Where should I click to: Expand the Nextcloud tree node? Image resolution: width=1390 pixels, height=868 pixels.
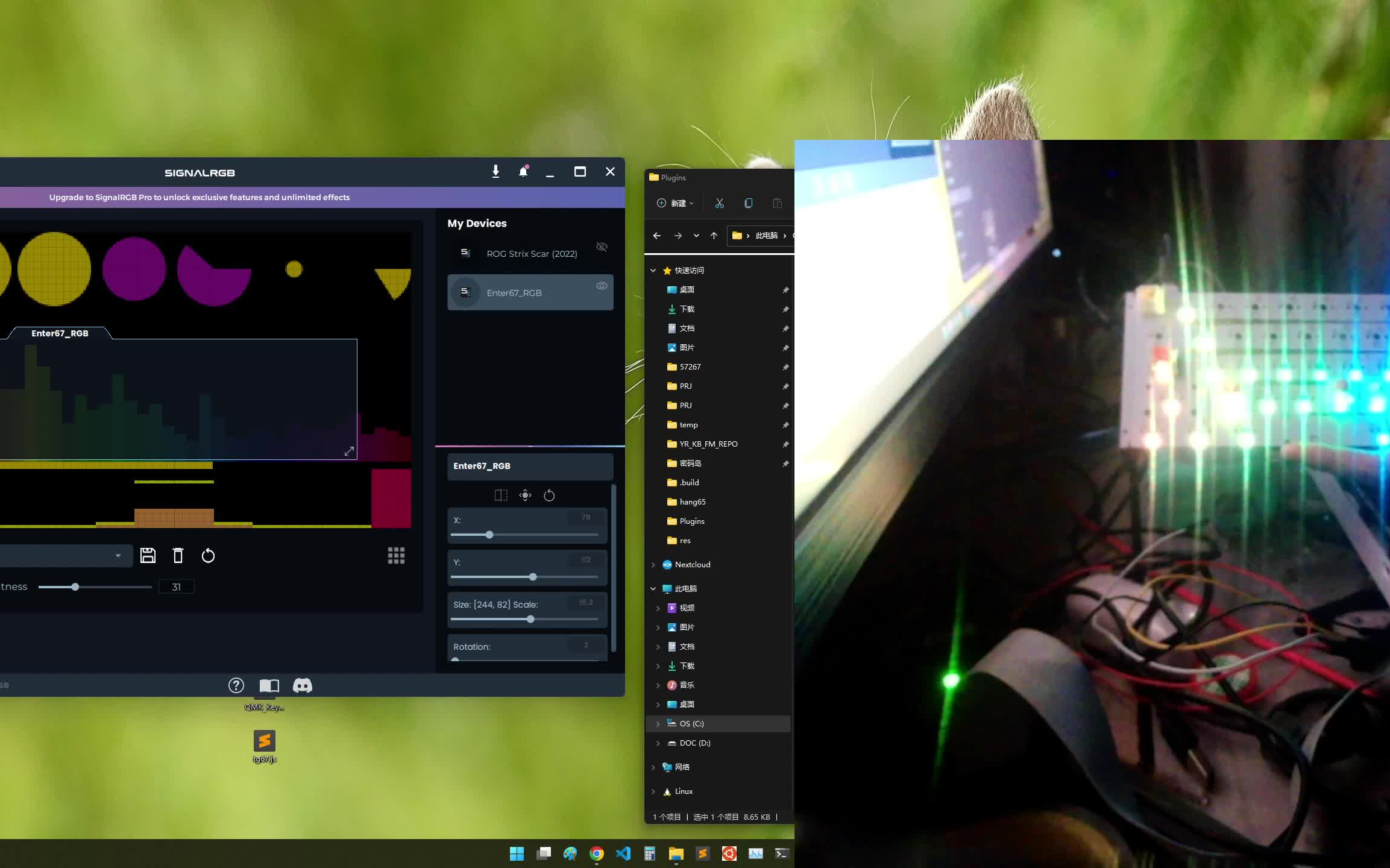point(653,565)
